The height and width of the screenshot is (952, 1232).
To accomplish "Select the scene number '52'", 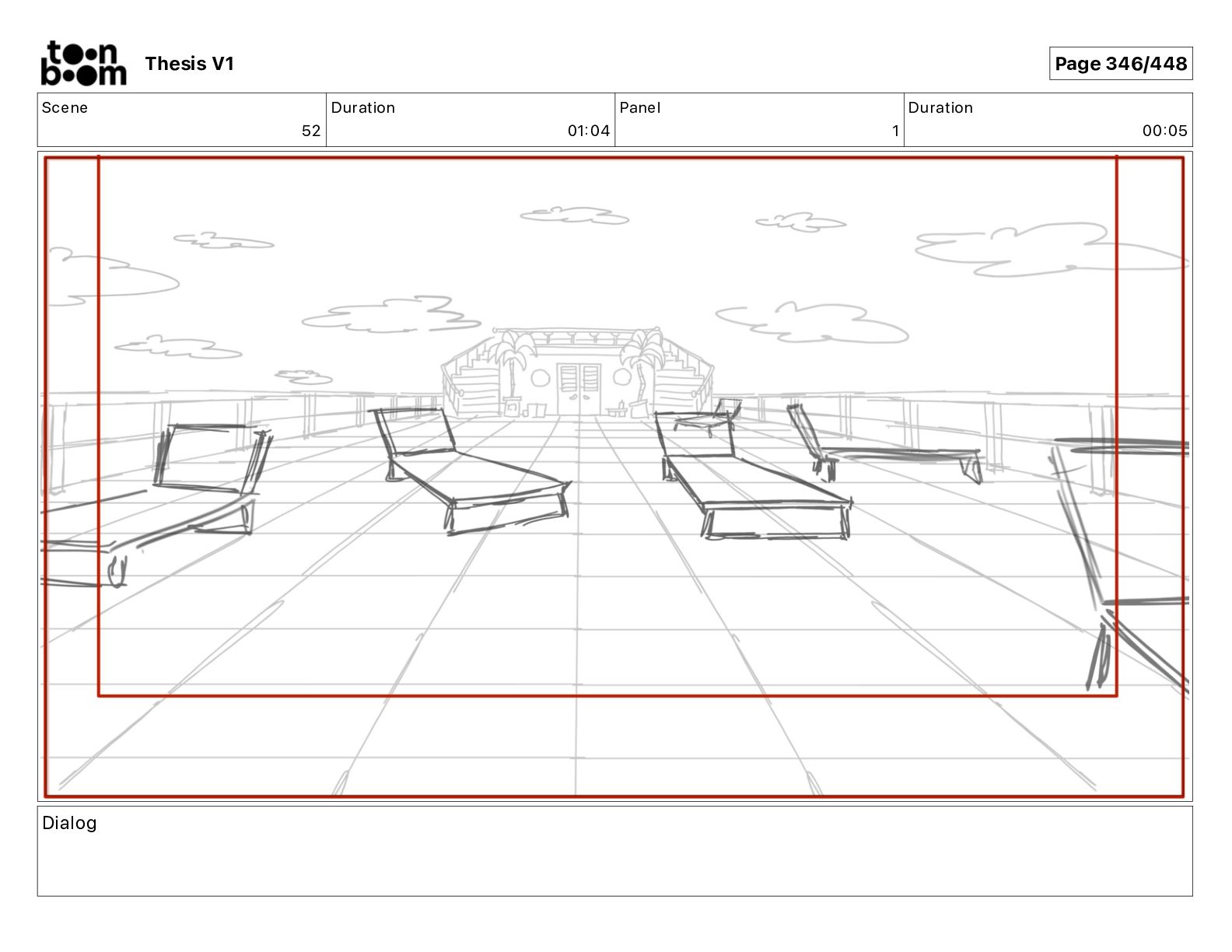I will point(311,131).
